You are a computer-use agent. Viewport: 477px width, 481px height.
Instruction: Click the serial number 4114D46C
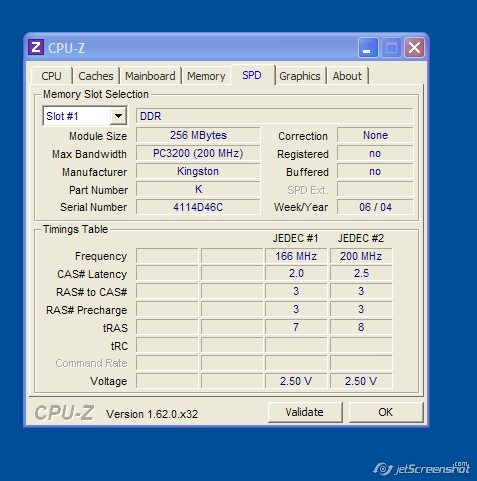click(198, 207)
